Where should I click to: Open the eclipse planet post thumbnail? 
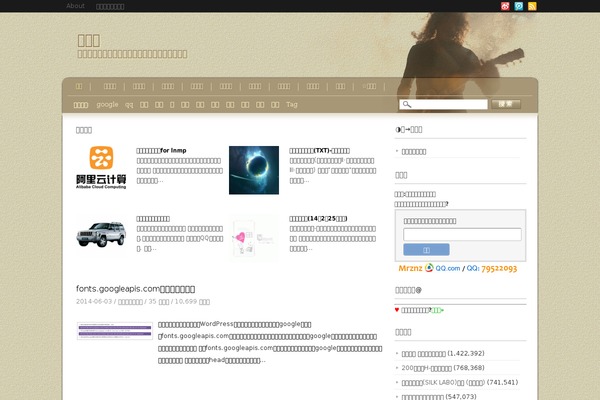point(254,169)
